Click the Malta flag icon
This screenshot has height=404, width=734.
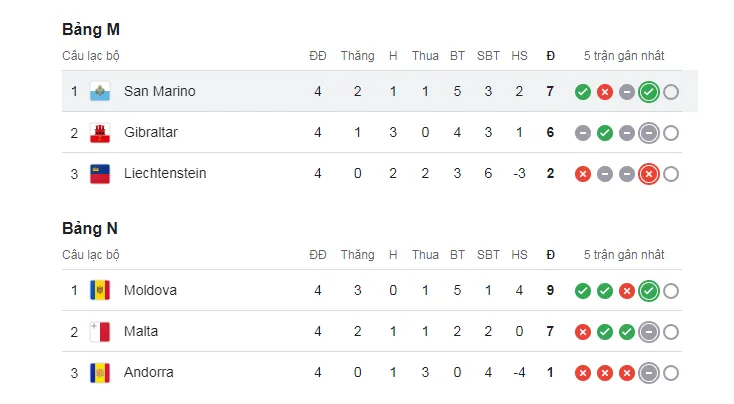[x=99, y=331]
